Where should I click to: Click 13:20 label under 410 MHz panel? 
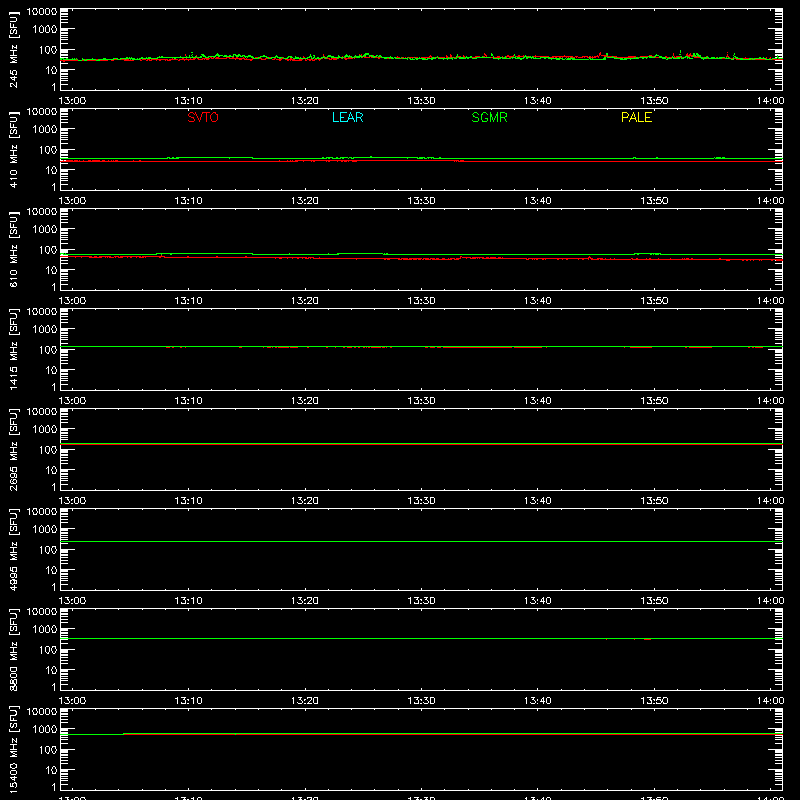click(x=305, y=201)
